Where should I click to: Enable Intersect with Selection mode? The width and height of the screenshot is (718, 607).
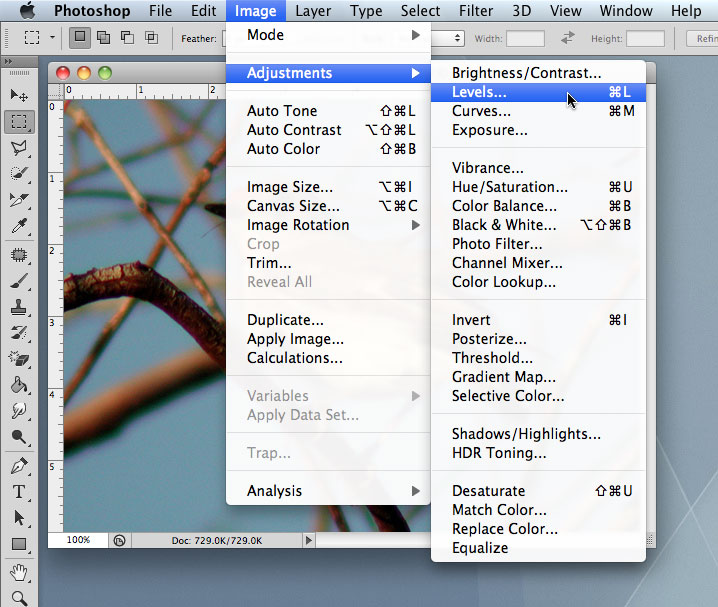(152, 38)
